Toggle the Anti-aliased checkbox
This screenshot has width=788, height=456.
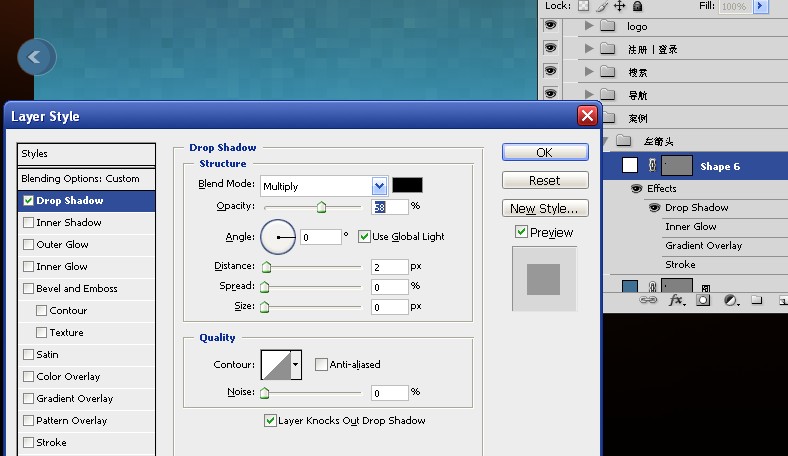click(x=321, y=364)
